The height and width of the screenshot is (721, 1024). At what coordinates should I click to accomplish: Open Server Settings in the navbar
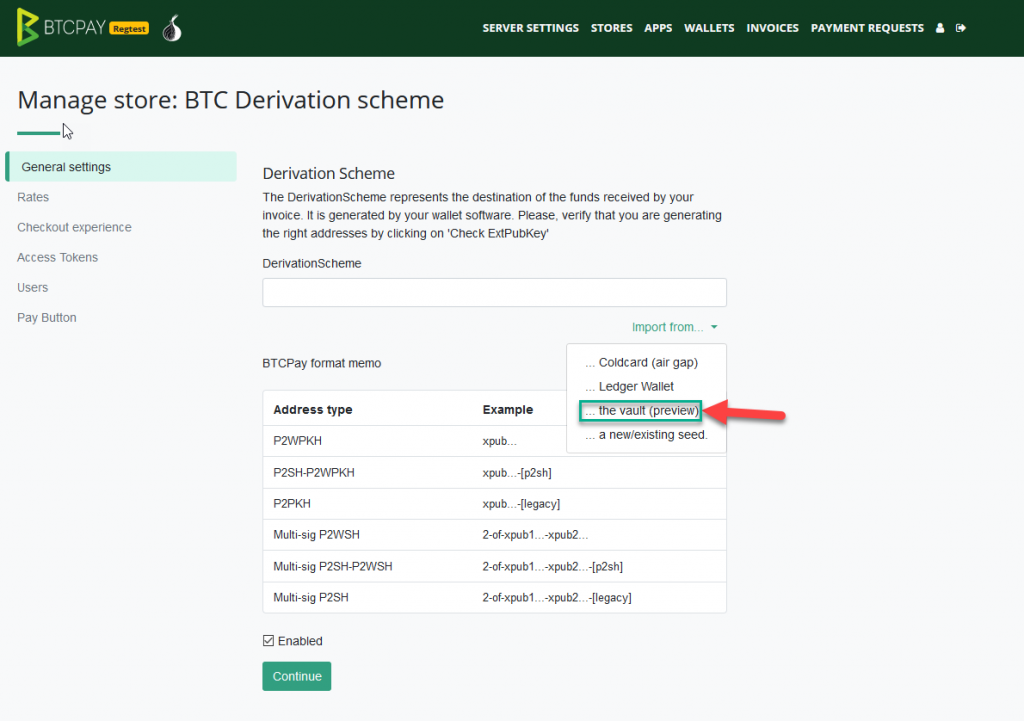coord(530,28)
